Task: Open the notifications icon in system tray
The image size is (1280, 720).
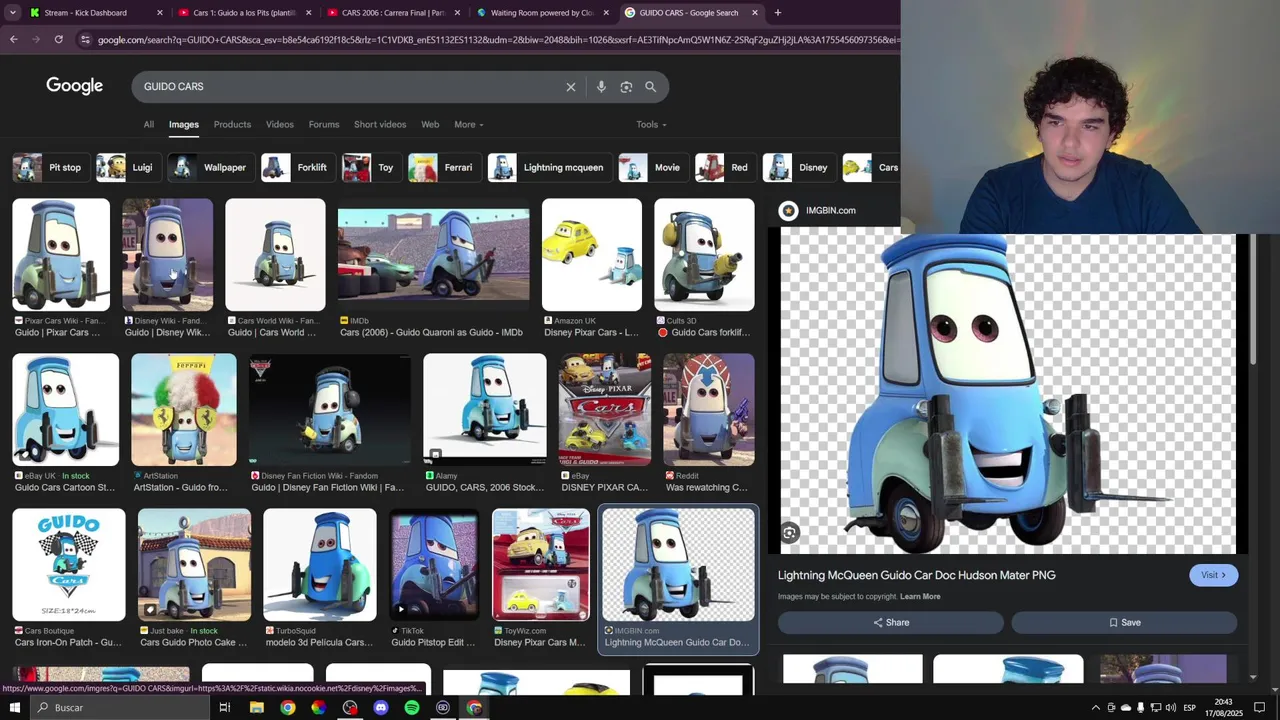Action: pyautogui.click(x=1259, y=708)
